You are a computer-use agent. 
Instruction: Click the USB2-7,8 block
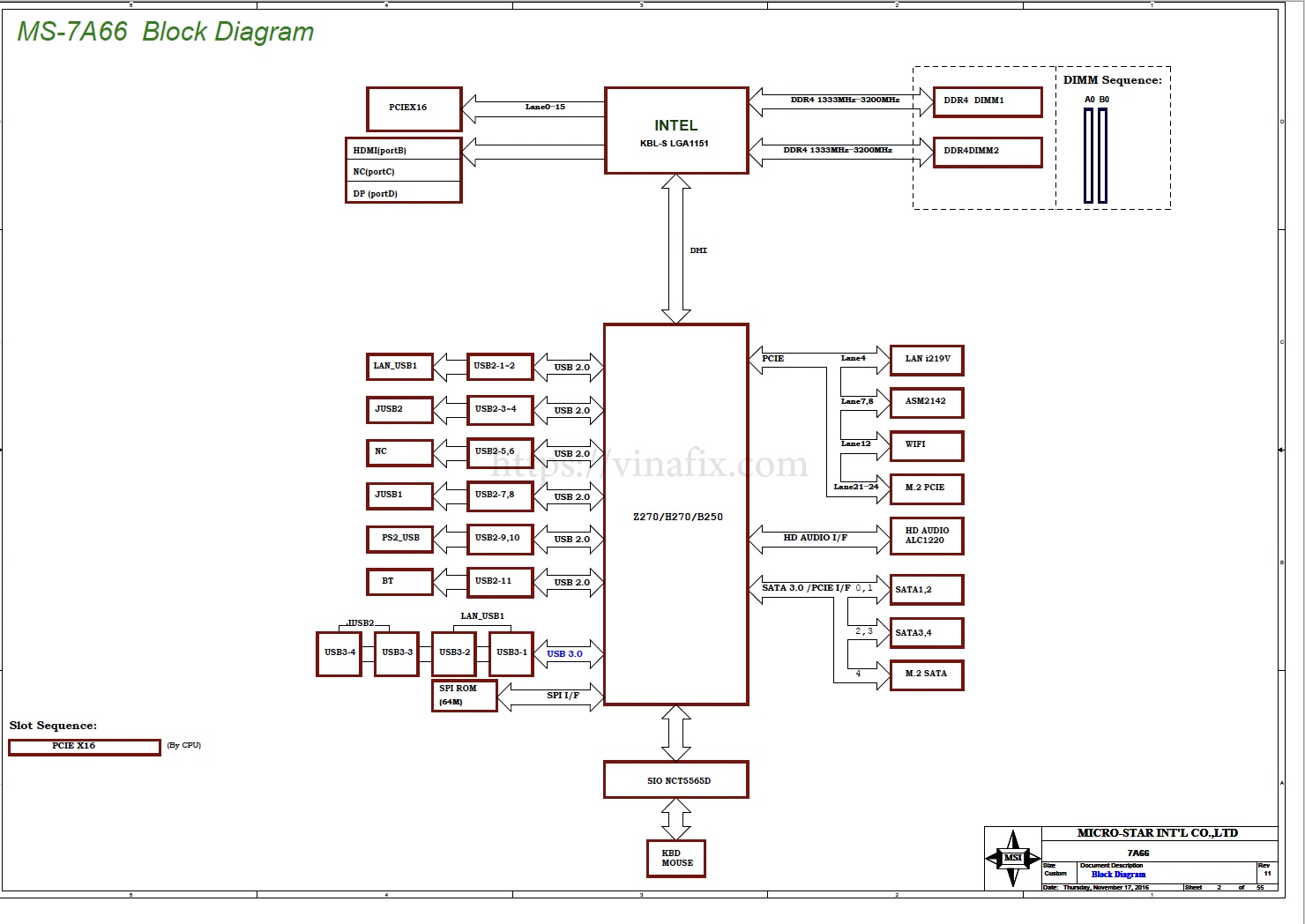coord(500,496)
